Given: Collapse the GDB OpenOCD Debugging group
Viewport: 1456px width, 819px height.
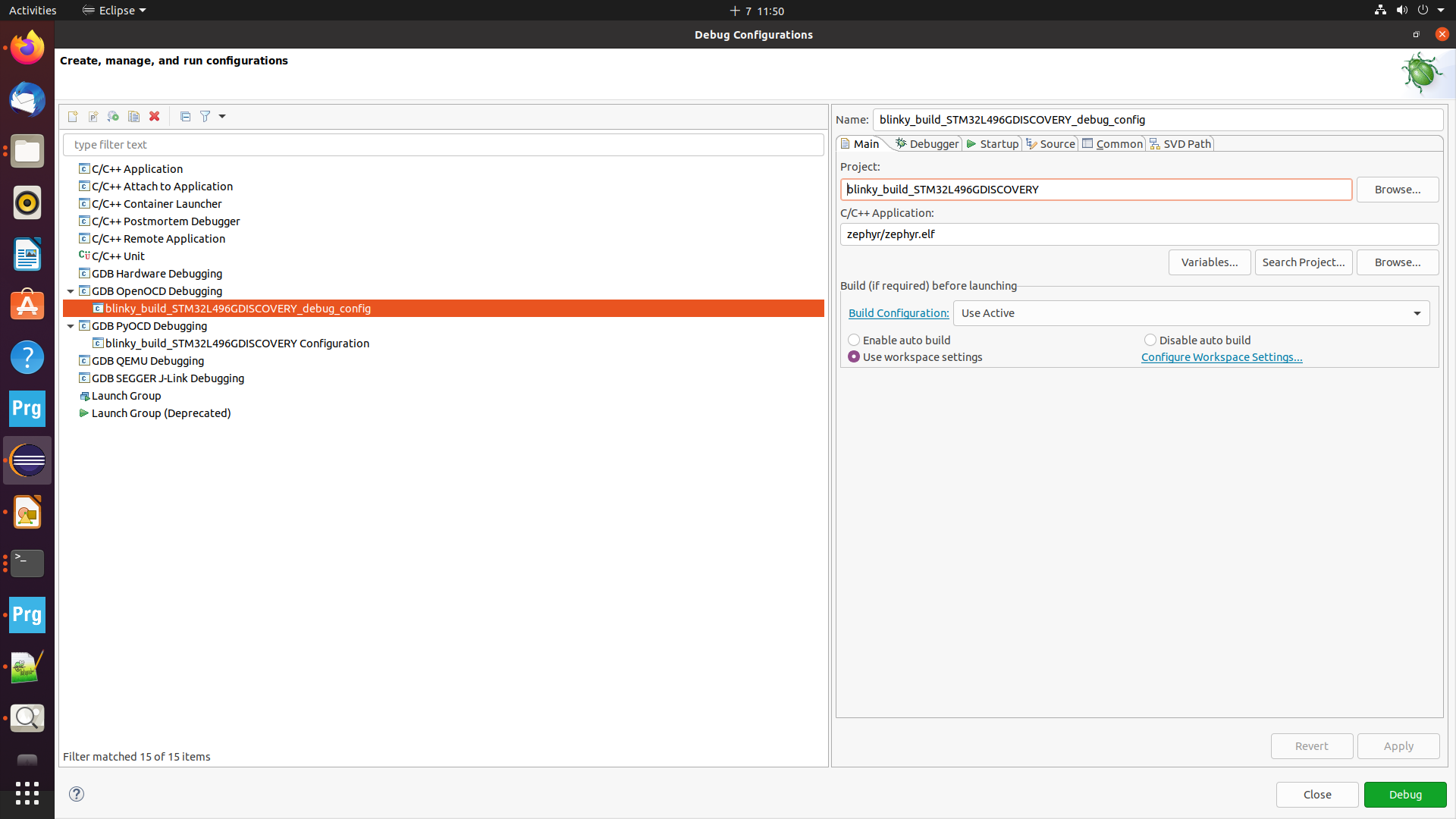Looking at the screenshot, I should click(x=70, y=291).
